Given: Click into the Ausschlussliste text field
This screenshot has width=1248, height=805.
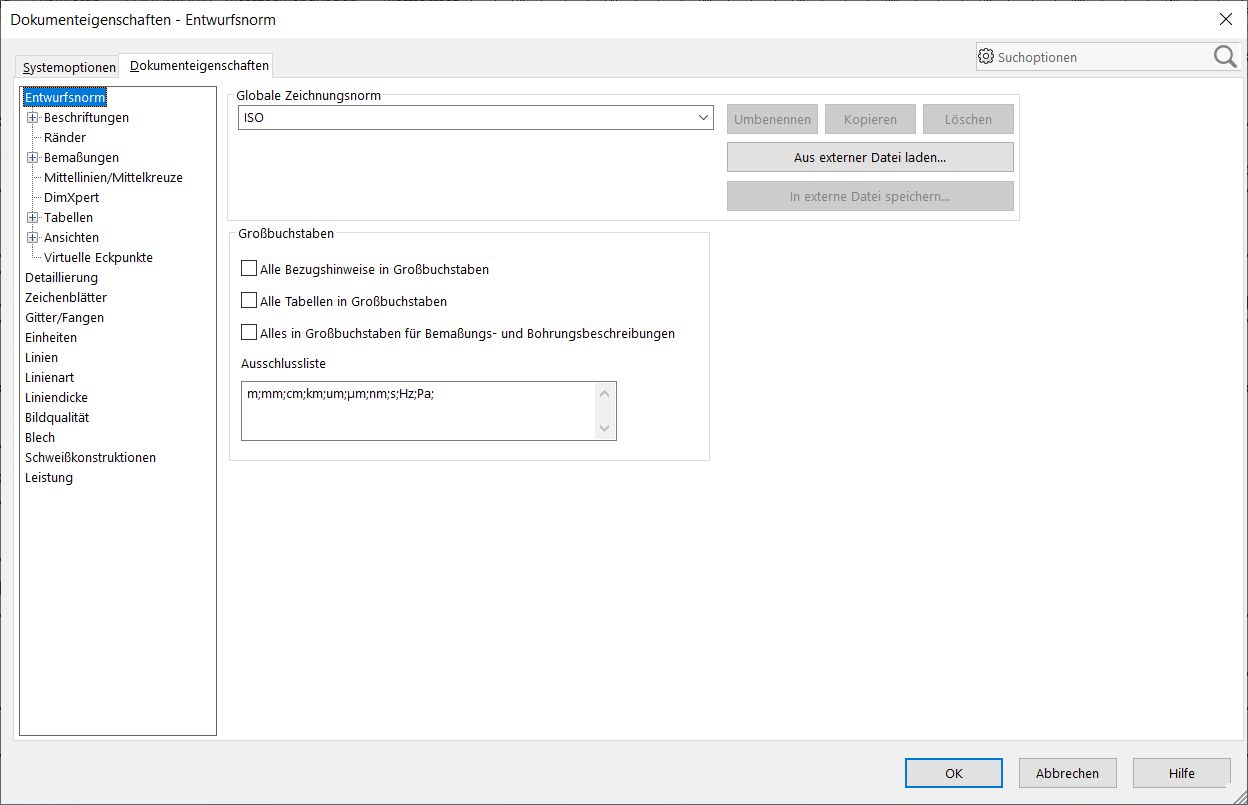Looking at the screenshot, I should pyautogui.click(x=418, y=411).
